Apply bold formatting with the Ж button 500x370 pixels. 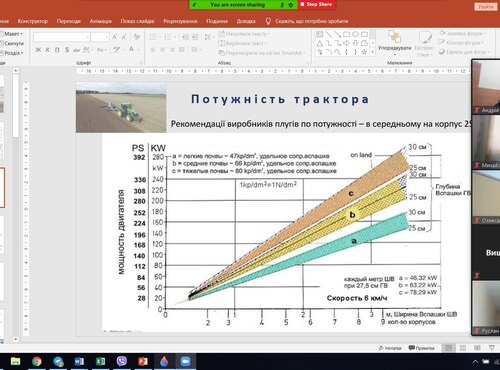[x=38, y=50]
